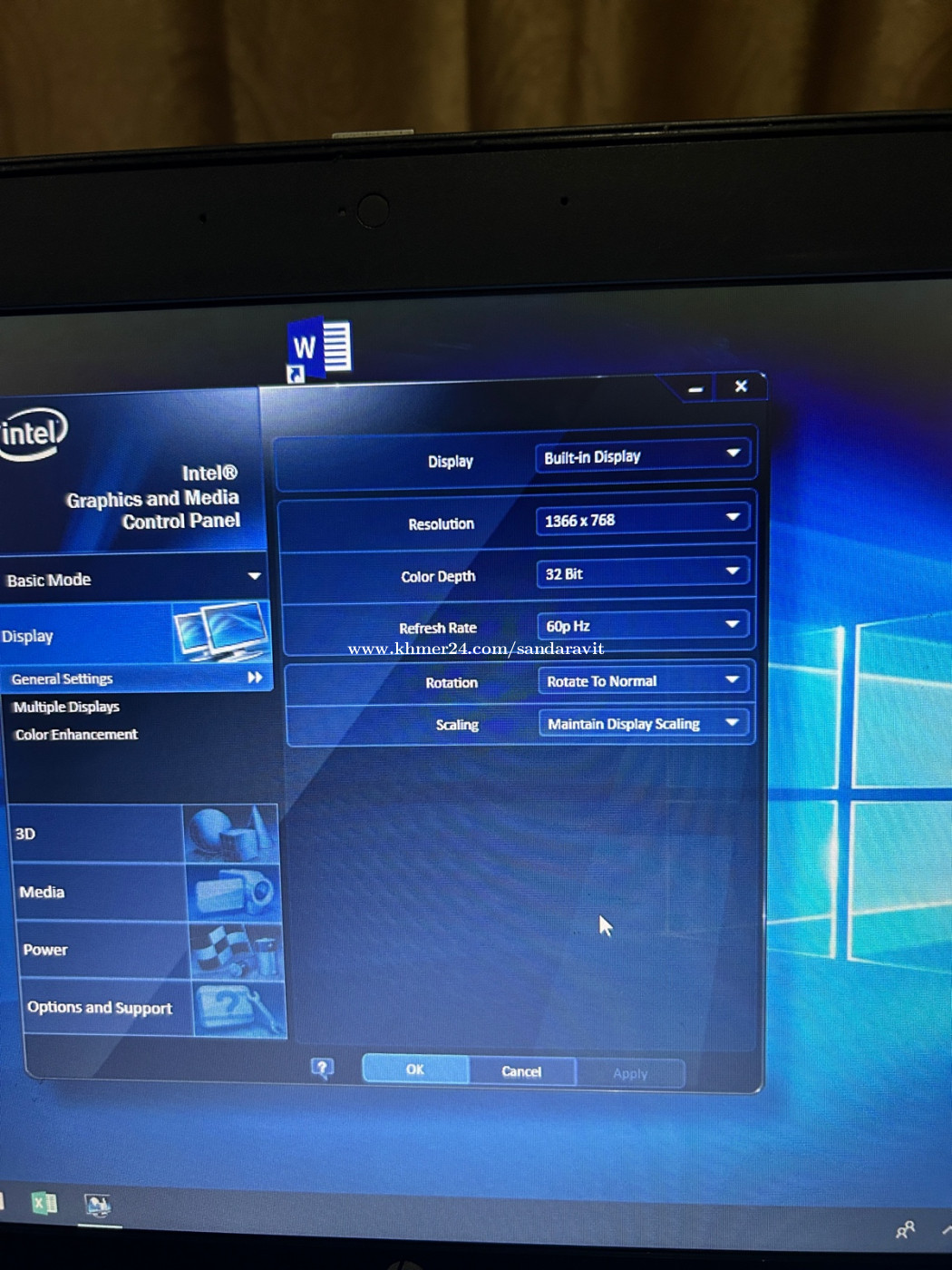Click the Apply button

click(x=630, y=1073)
